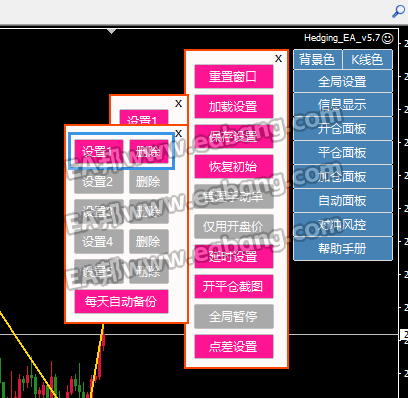Click the smiley face beside Hedging_EA_v5.7
The width and height of the screenshot is (408, 398).
pyautogui.click(x=387, y=39)
